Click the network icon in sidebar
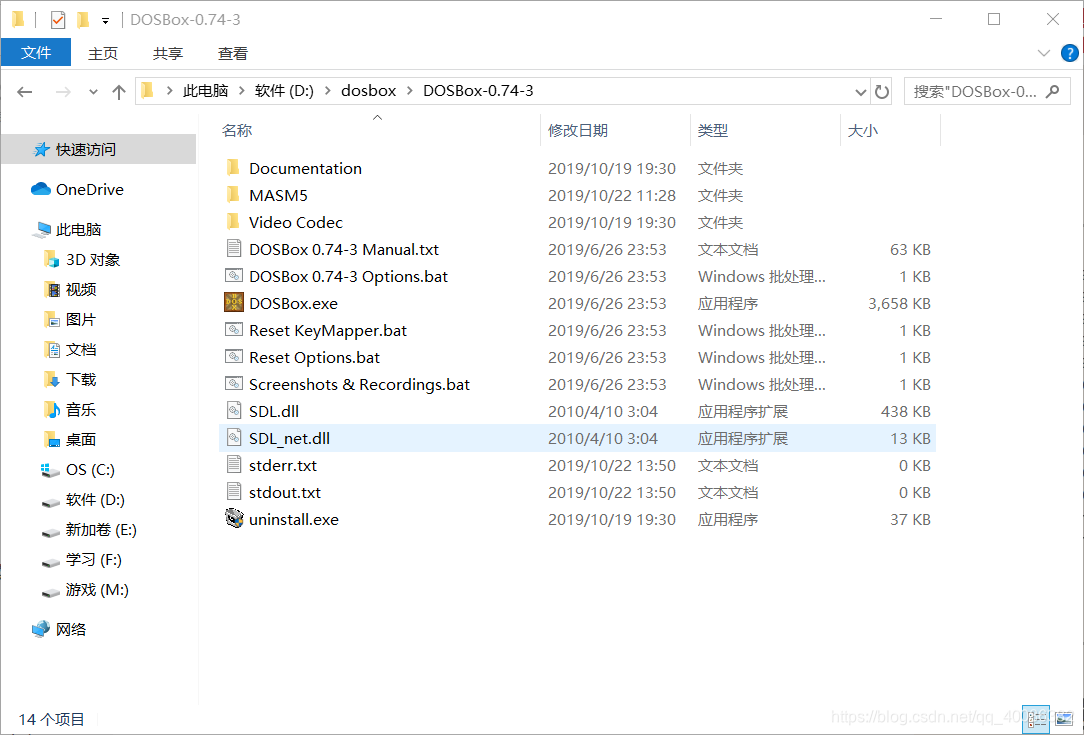The height and width of the screenshot is (735, 1084). 41,629
